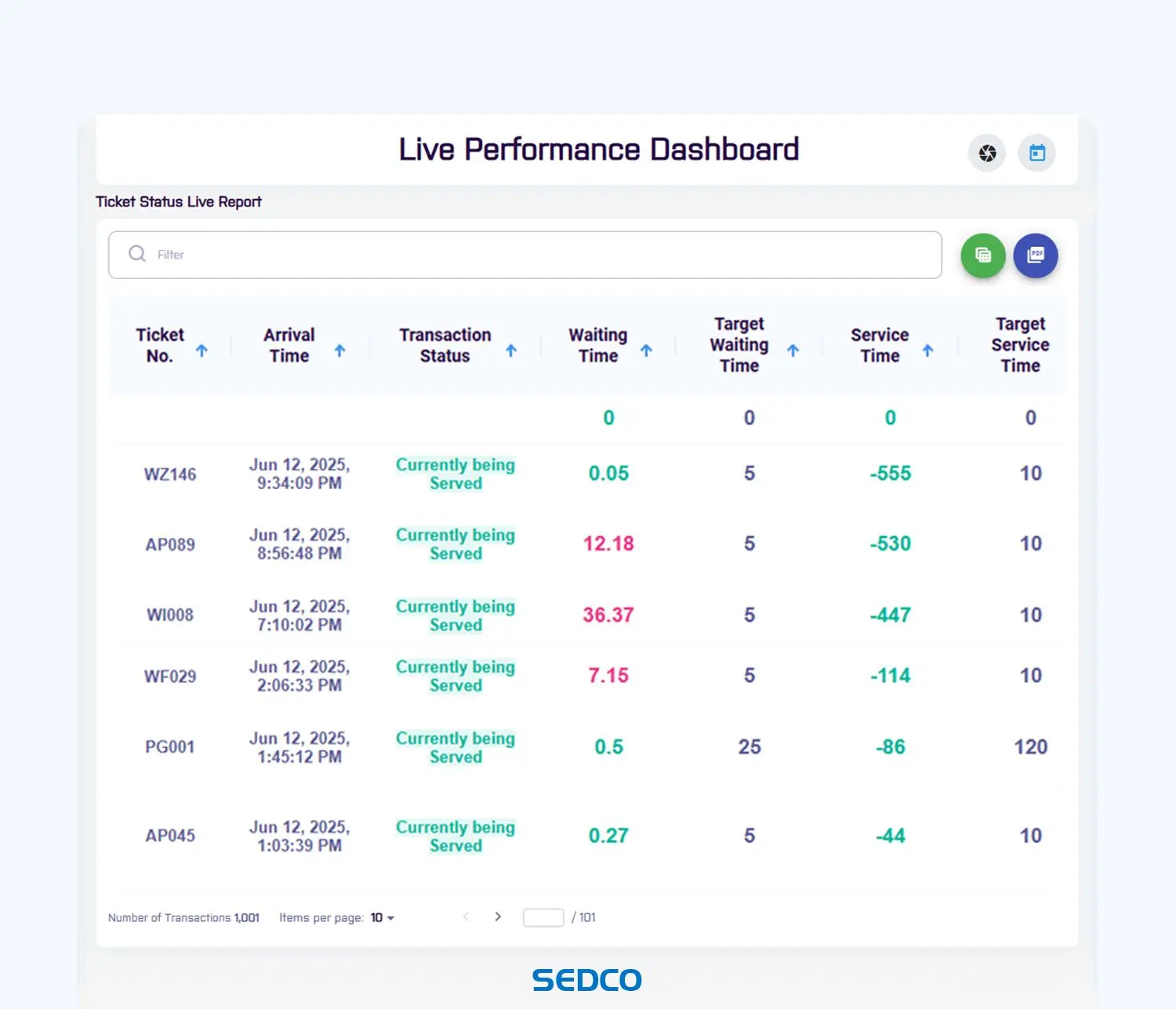Click the page number input box
The width and height of the screenshot is (1176, 1009).
tap(543, 916)
